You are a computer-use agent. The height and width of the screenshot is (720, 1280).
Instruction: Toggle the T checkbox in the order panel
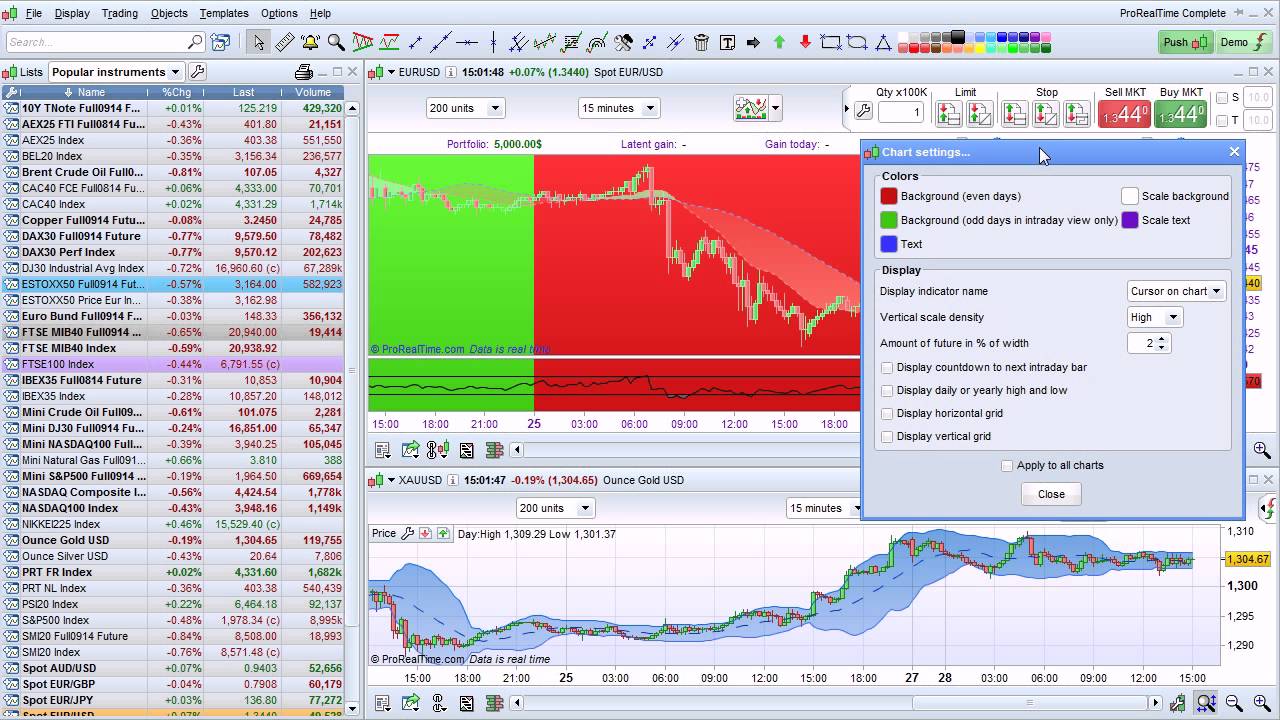1222,121
